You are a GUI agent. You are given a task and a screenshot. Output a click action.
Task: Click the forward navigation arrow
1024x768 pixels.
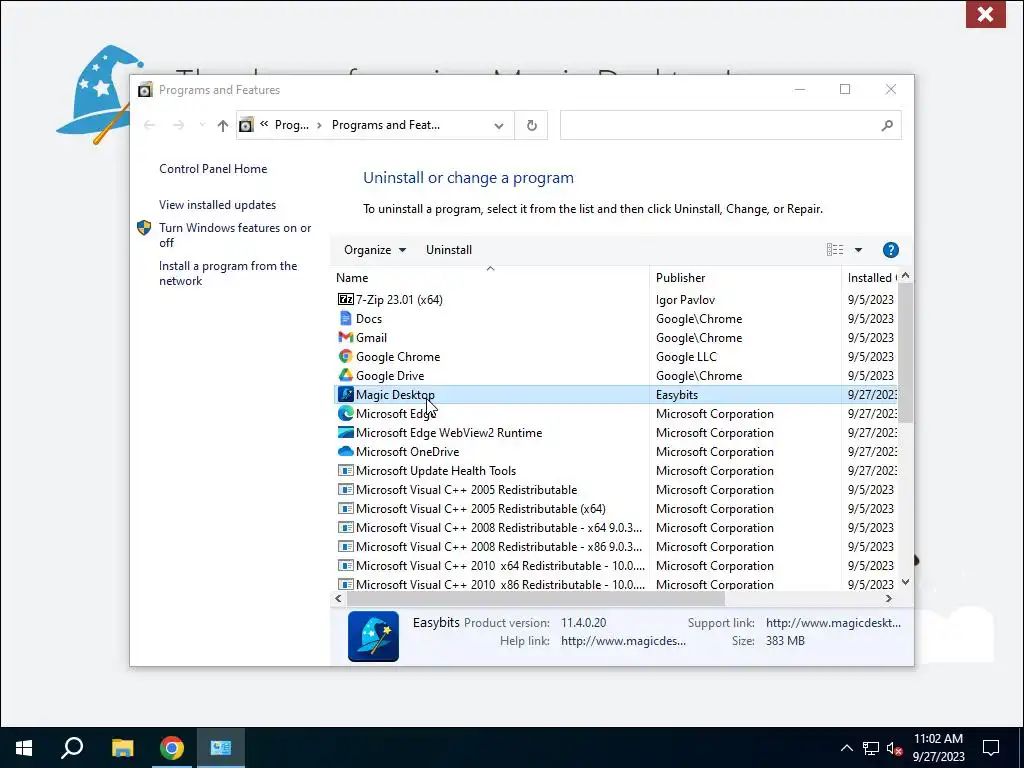click(x=178, y=125)
